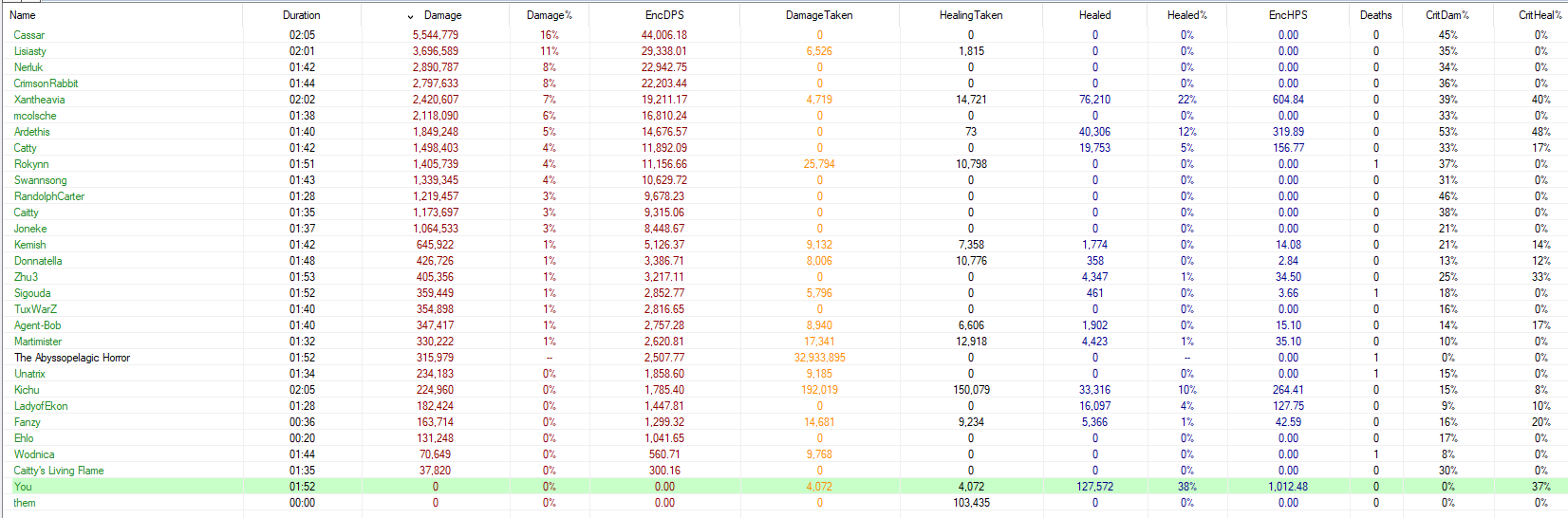The image size is (1568, 518).
Task: Select the Kichu combatant row
Action: tap(27, 390)
